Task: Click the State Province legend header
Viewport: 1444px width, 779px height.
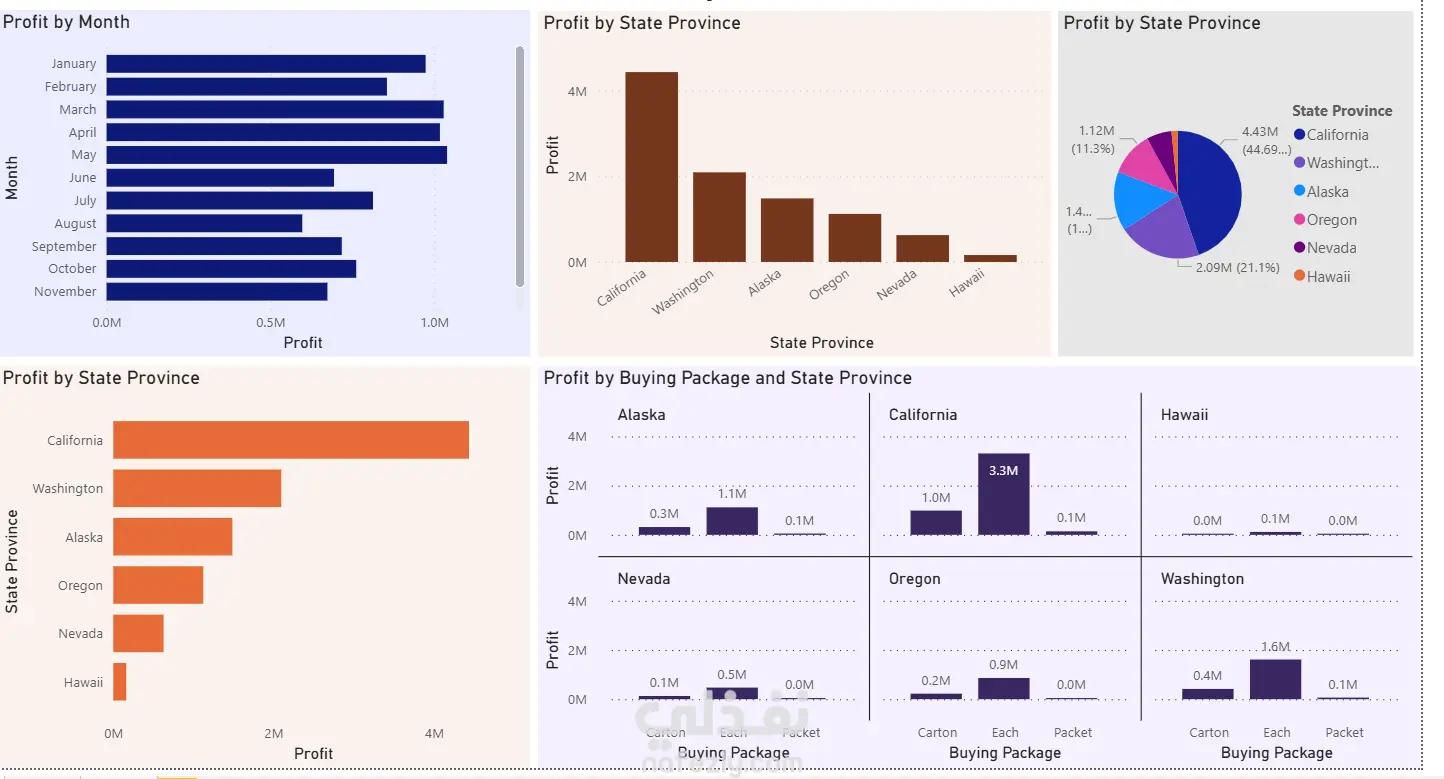Action: (1342, 111)
